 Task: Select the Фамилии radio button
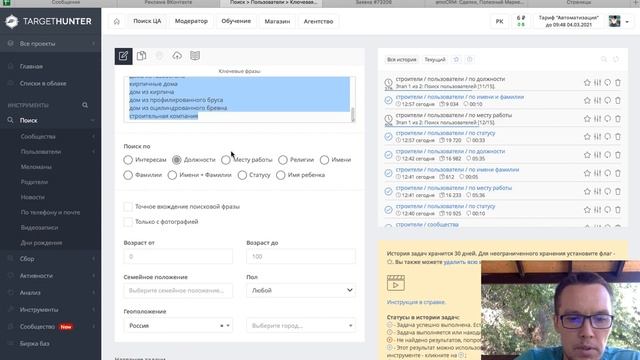128,175
